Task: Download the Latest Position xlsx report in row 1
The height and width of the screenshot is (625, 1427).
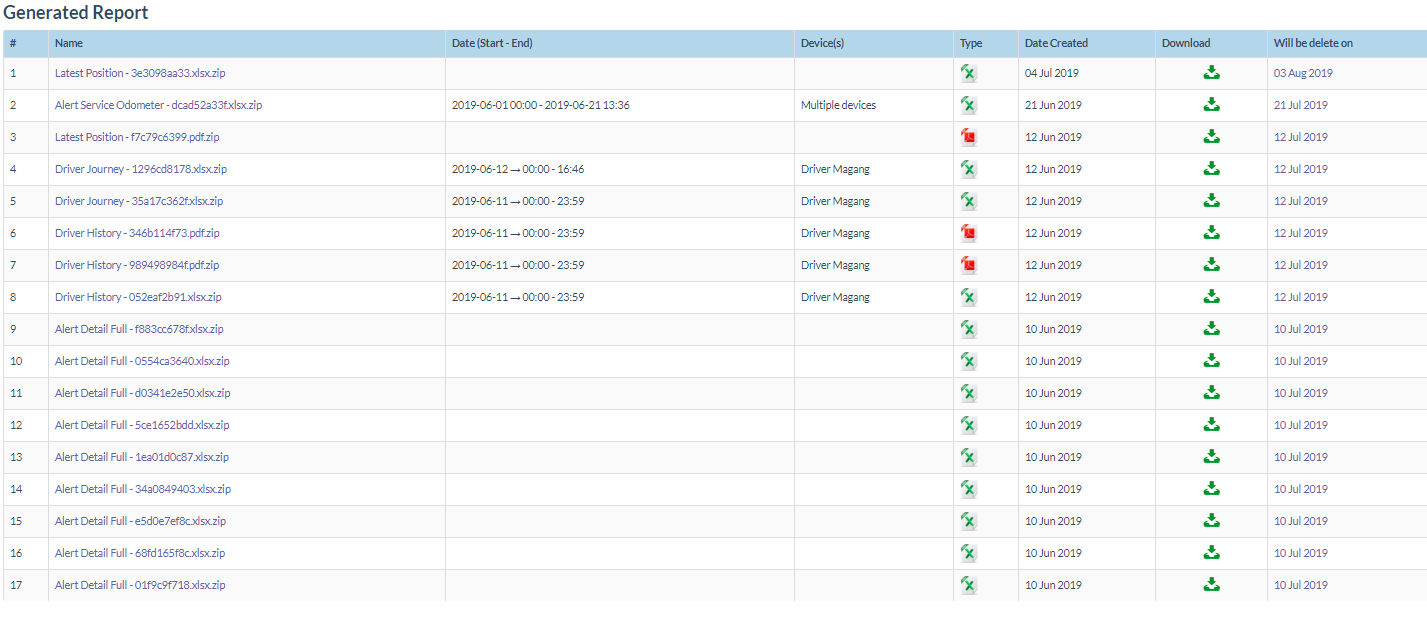Action: pos(1211,73)
